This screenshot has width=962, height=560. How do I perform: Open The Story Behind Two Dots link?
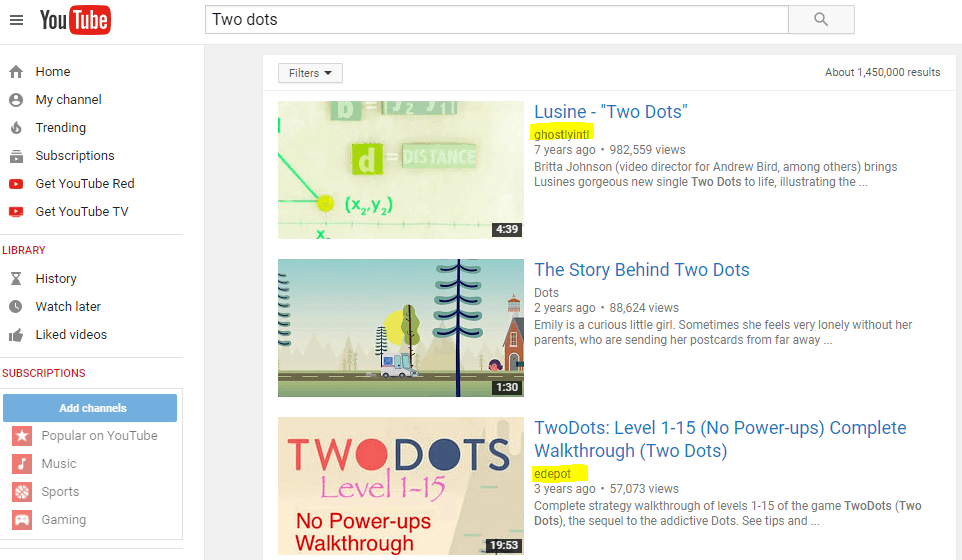click(x=641, y=270)
